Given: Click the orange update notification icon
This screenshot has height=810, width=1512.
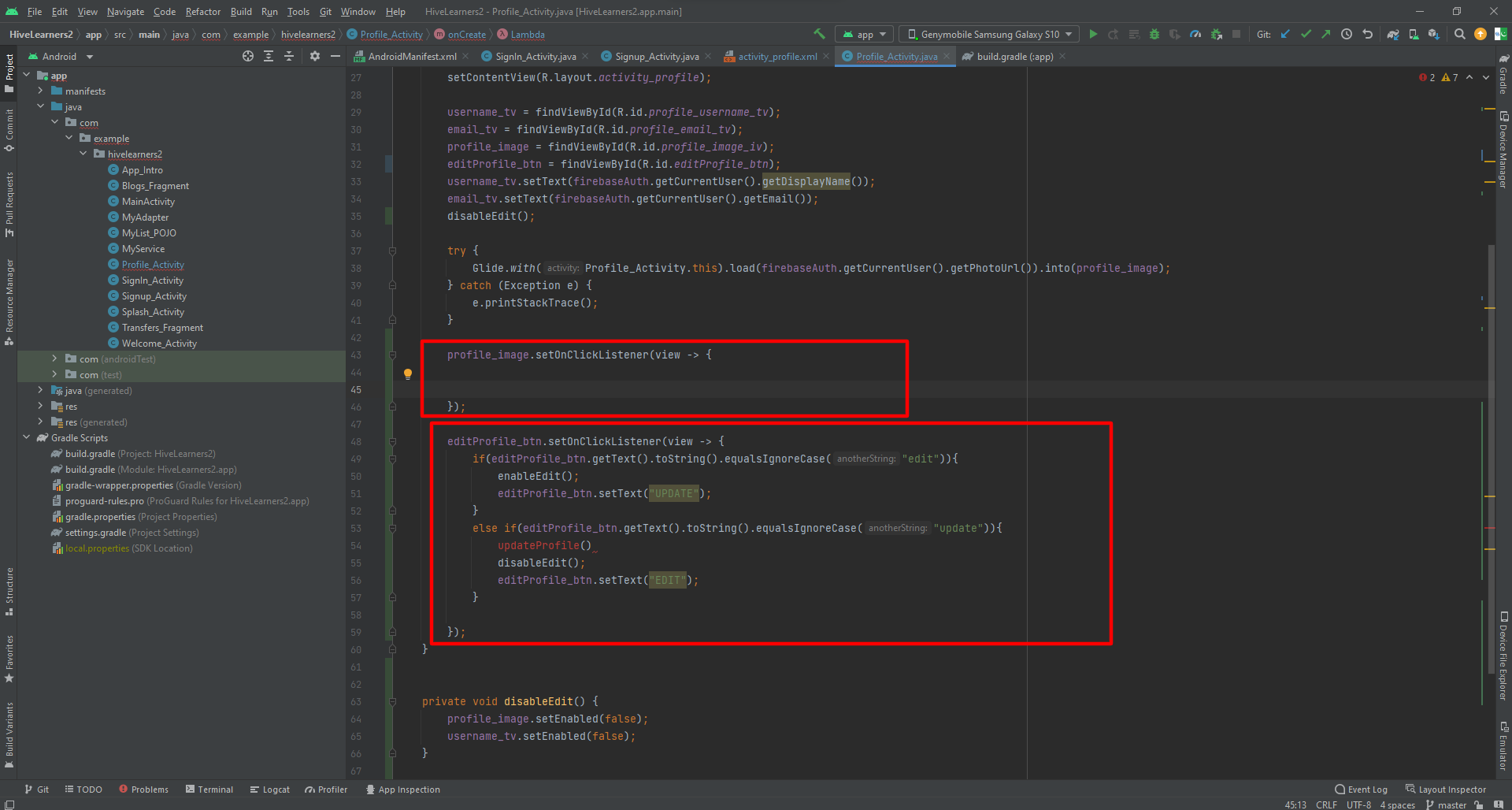Looking at the screenshot, I should [1480, 34].
